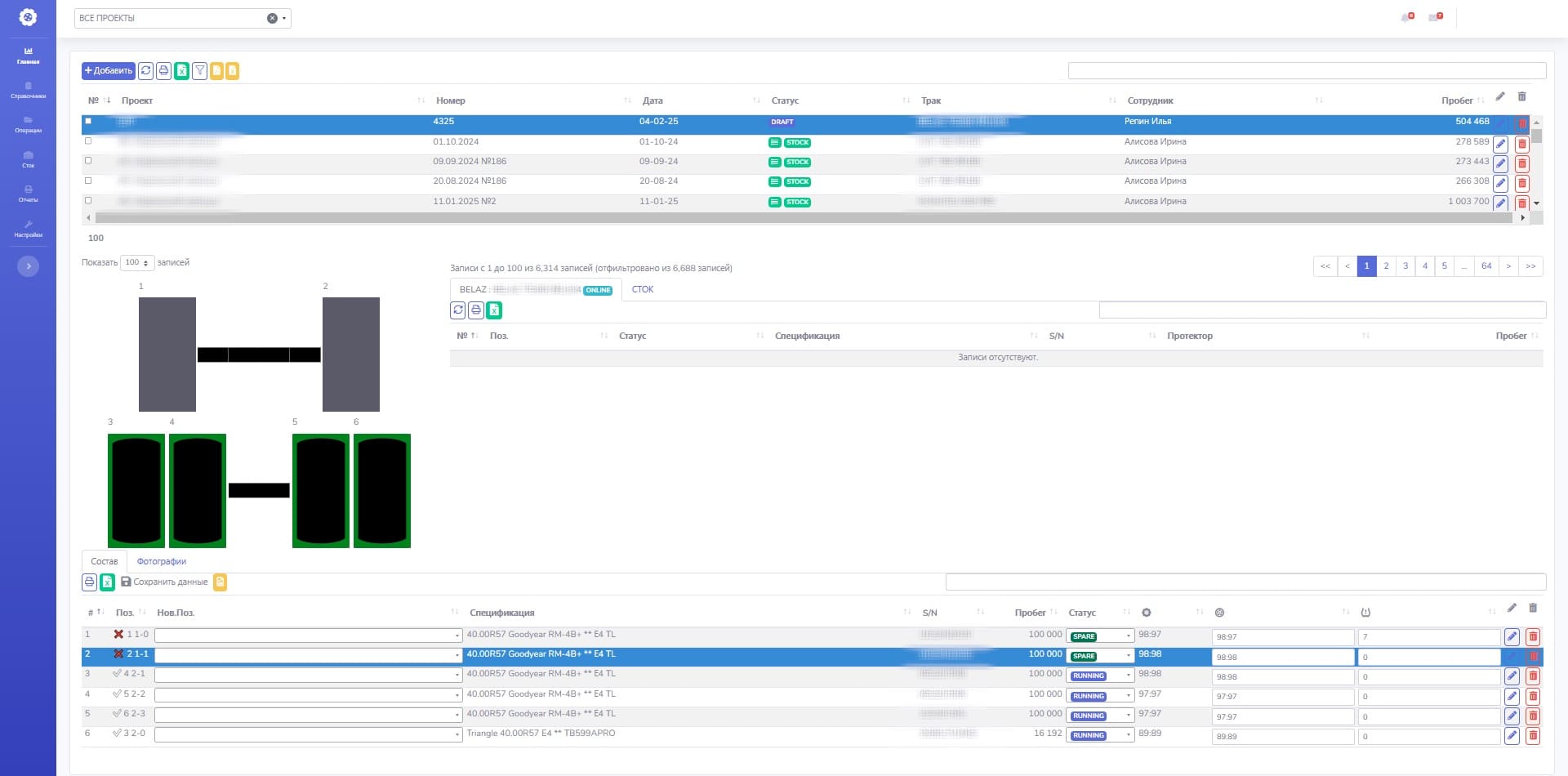Open the RUNNING status dropdown in row 3
This screenshot has height=776, width=1568.
click(1100, 676)
